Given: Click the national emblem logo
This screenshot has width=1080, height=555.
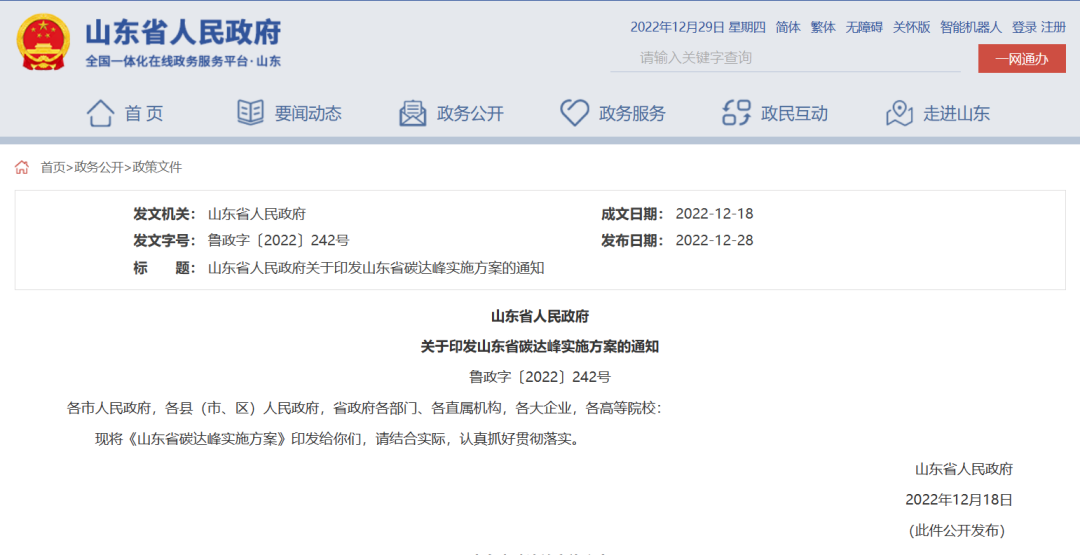Looking at the screenshot, I should (43, 41).
